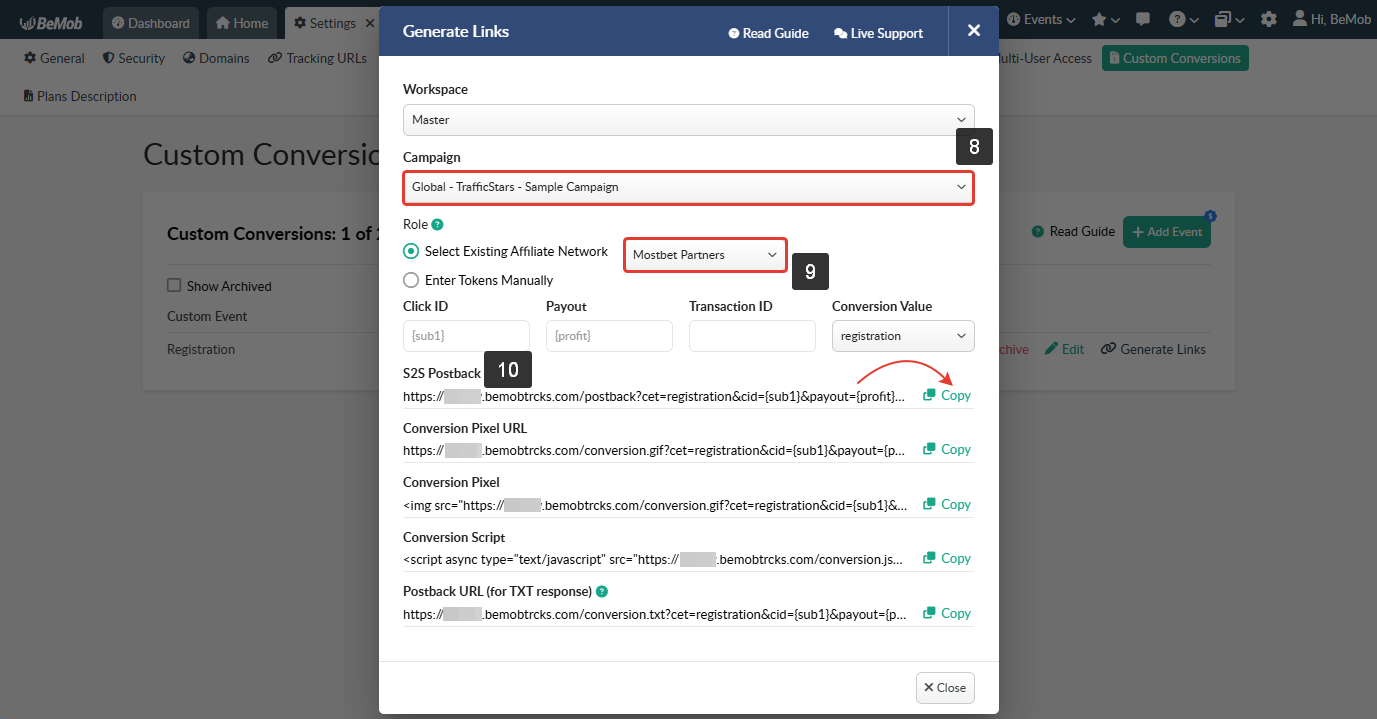Open the Tracking URLs settings tab
Screen dimensions: 1377x719
tap(317, 59)
